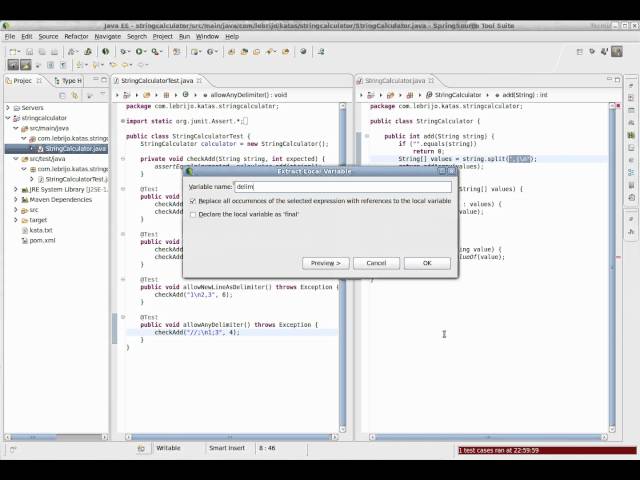Click the Project Explorer horizontal scrollbar

[x=56, y=437]
